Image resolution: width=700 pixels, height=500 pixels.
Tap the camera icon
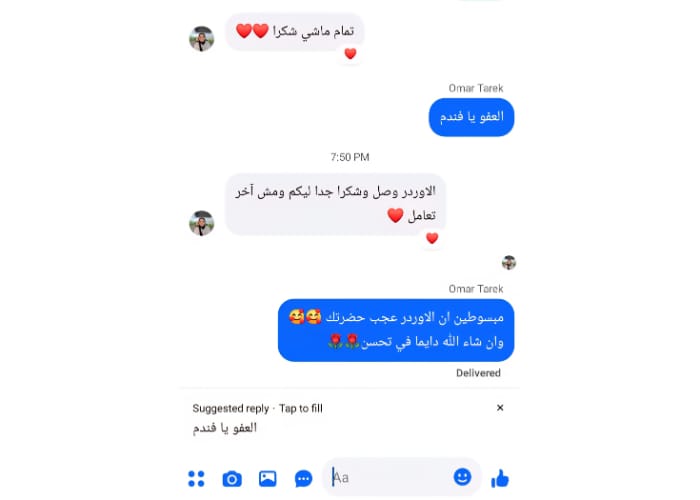[232, 479]
